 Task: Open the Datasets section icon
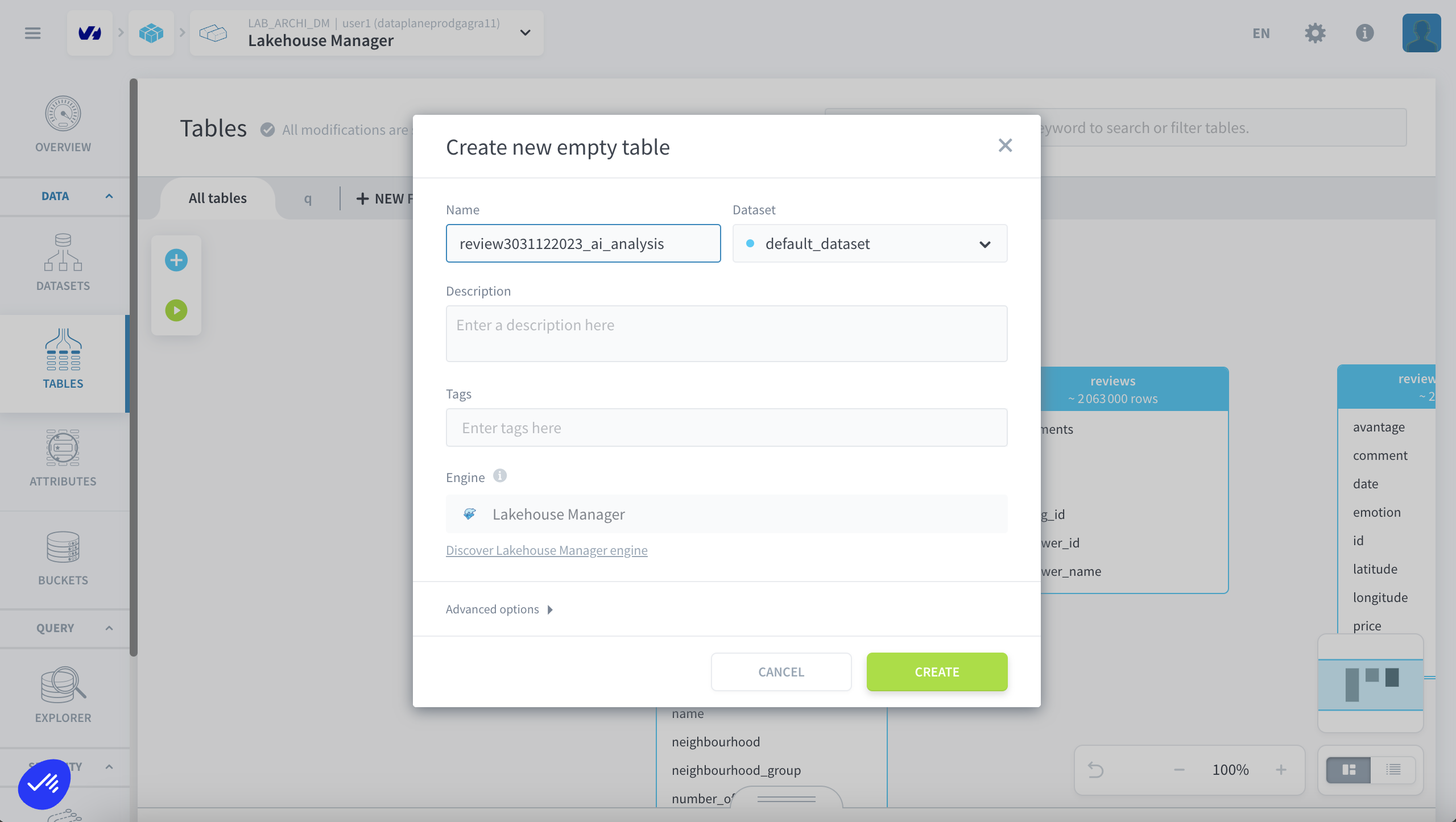pos(63,252)
